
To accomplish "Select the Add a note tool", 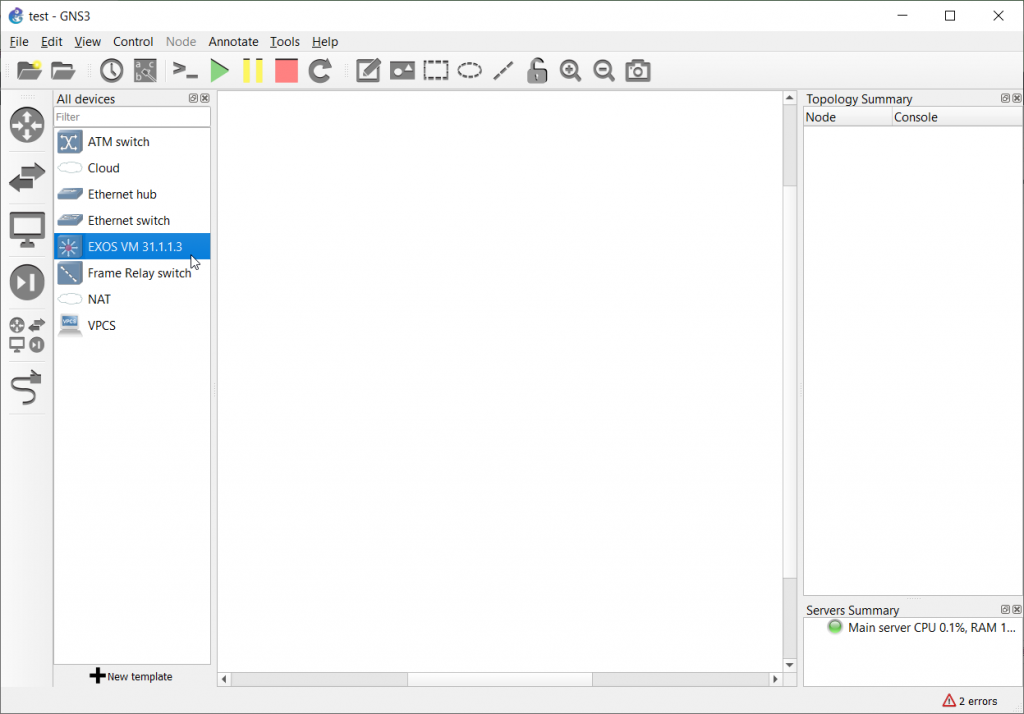I will tap(368, 71).
